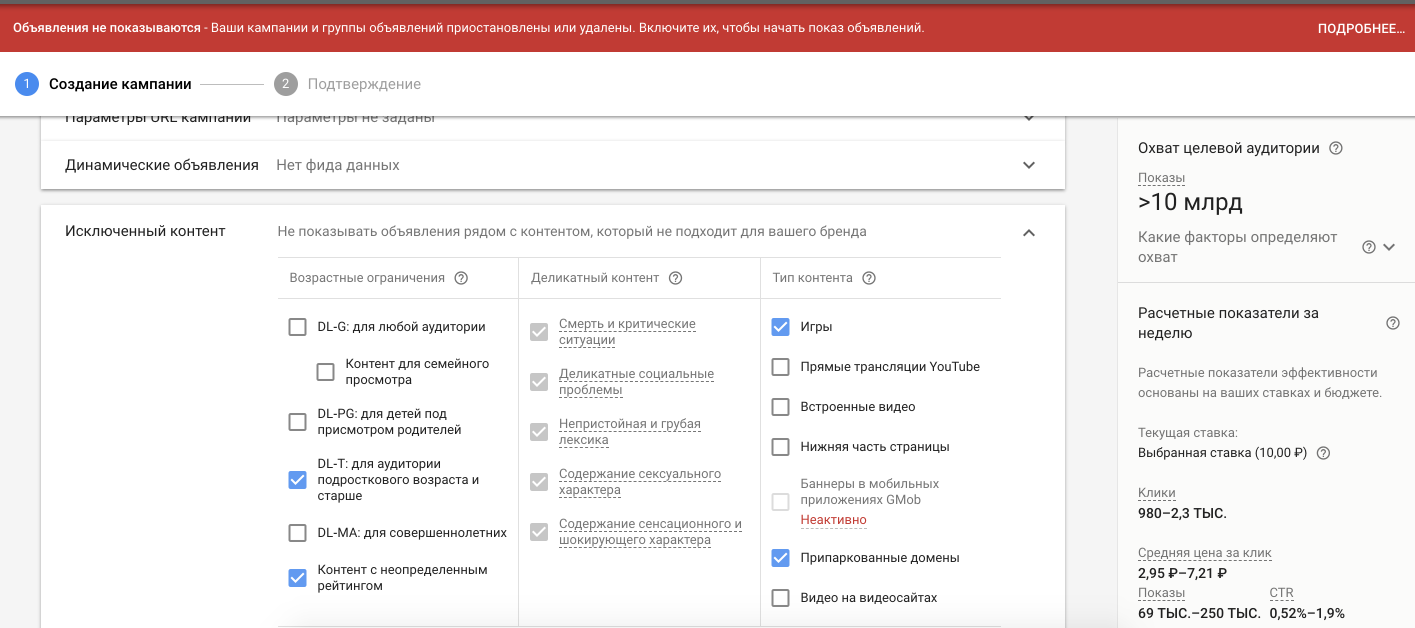Toggle Припаркованные домены checkbox
Viewport: 1415px width, 628px height.
click(780, 558)
